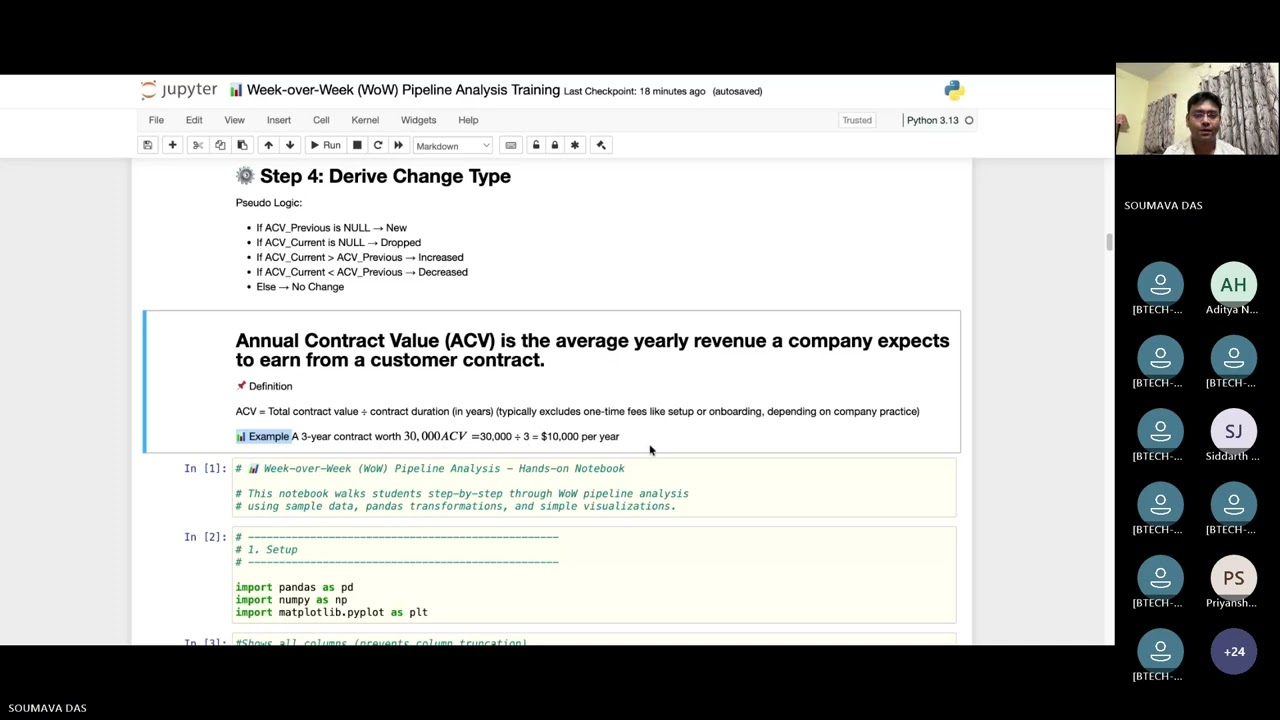Open the Widgets menu

coord(418,120)
